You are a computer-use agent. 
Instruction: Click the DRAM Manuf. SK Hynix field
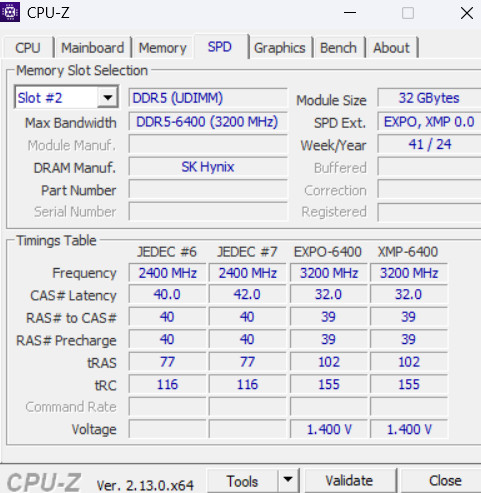coord(208,167)
